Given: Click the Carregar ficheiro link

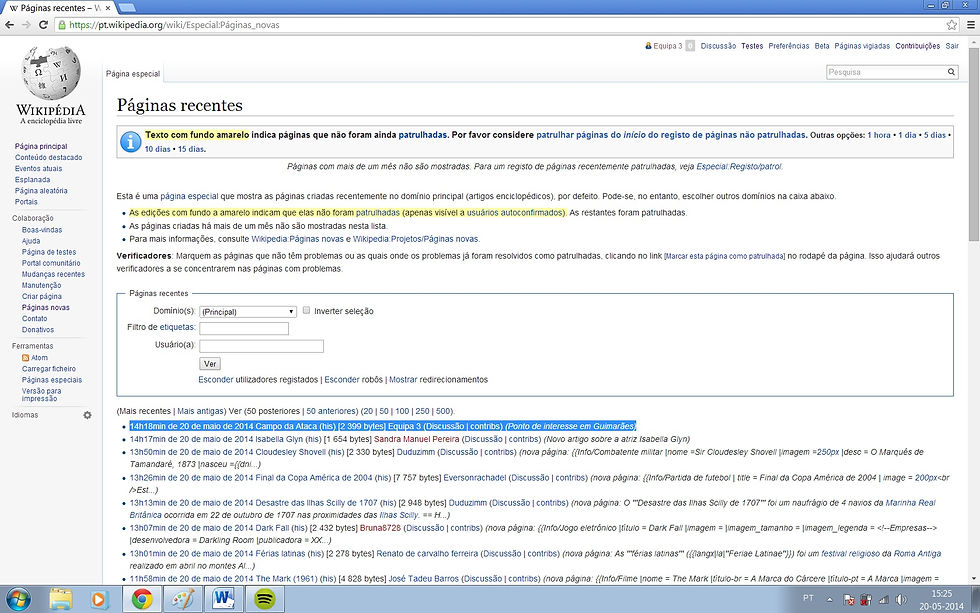Looking at the screenshot, I should (x=49, y=369).
